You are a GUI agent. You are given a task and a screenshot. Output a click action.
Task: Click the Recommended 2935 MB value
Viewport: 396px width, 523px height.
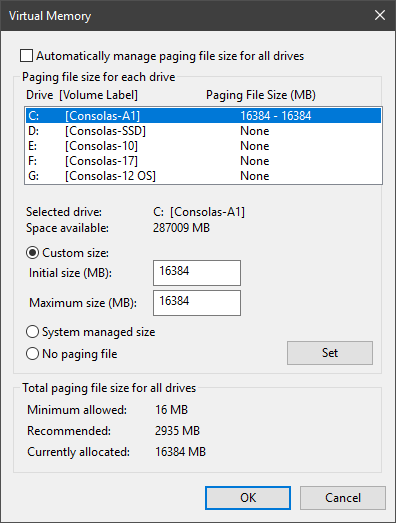pos(177,431)
